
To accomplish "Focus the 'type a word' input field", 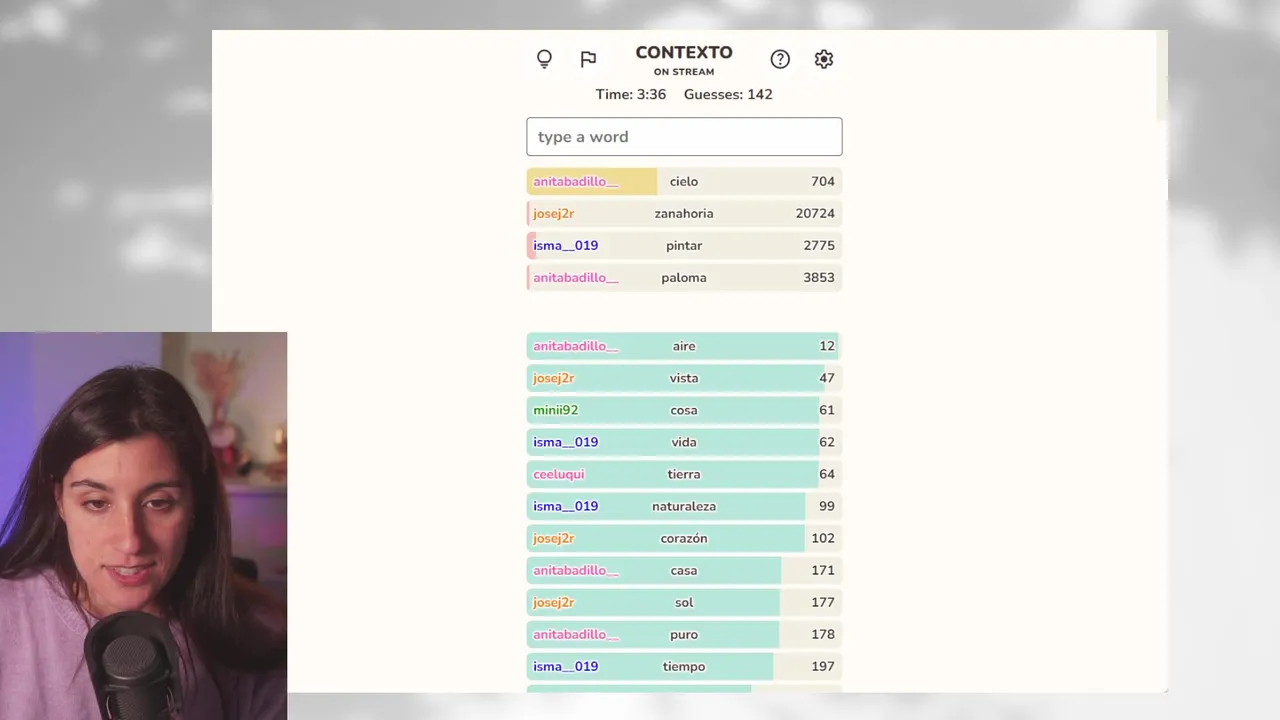I will coord(684,137).
